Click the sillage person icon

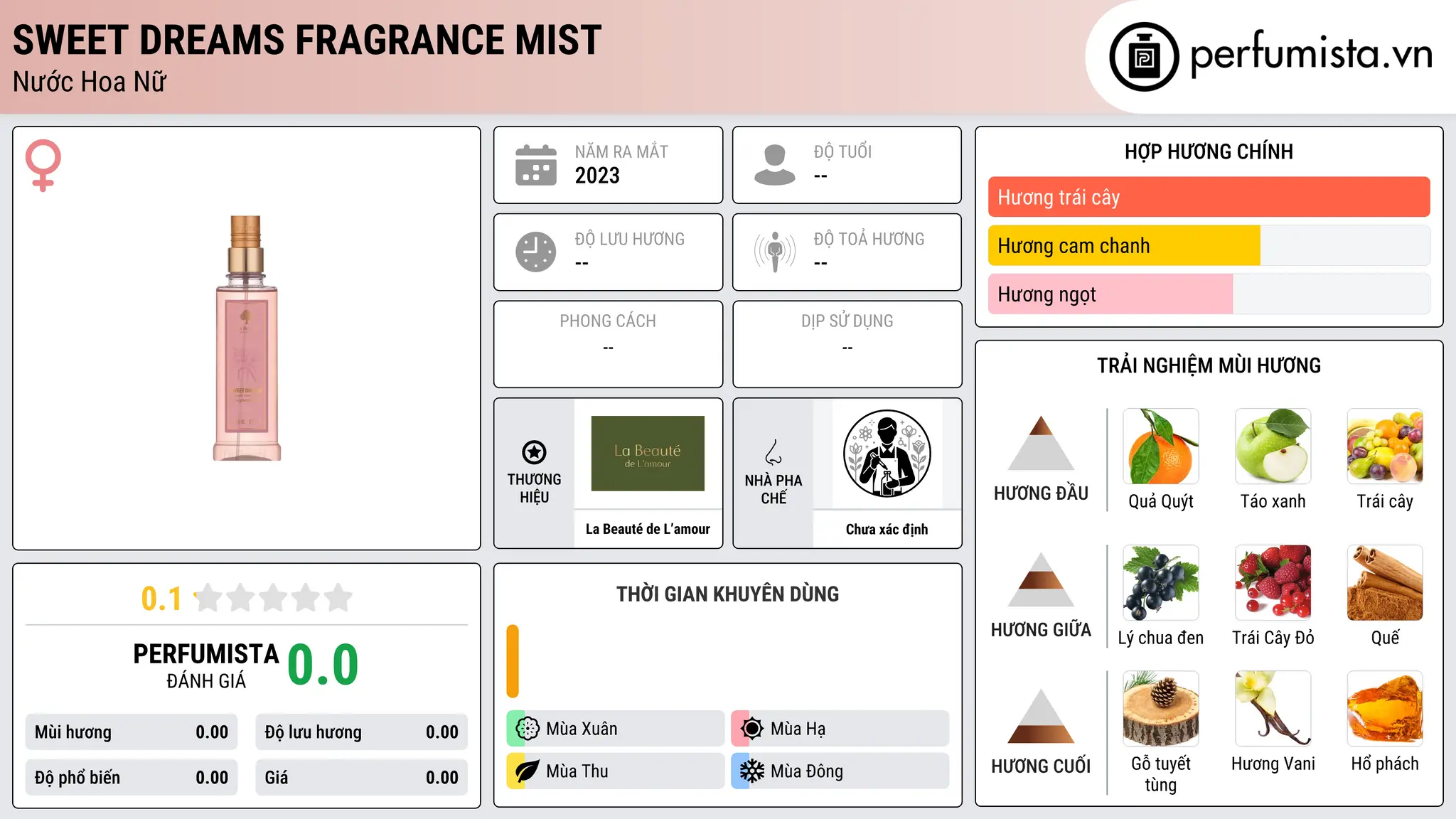[775, 252]
